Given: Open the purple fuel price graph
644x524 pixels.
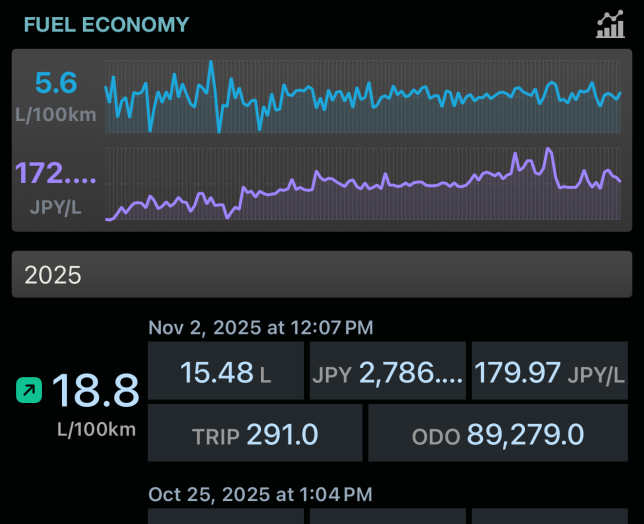Looking at the screenshot, I should [363, 185].
